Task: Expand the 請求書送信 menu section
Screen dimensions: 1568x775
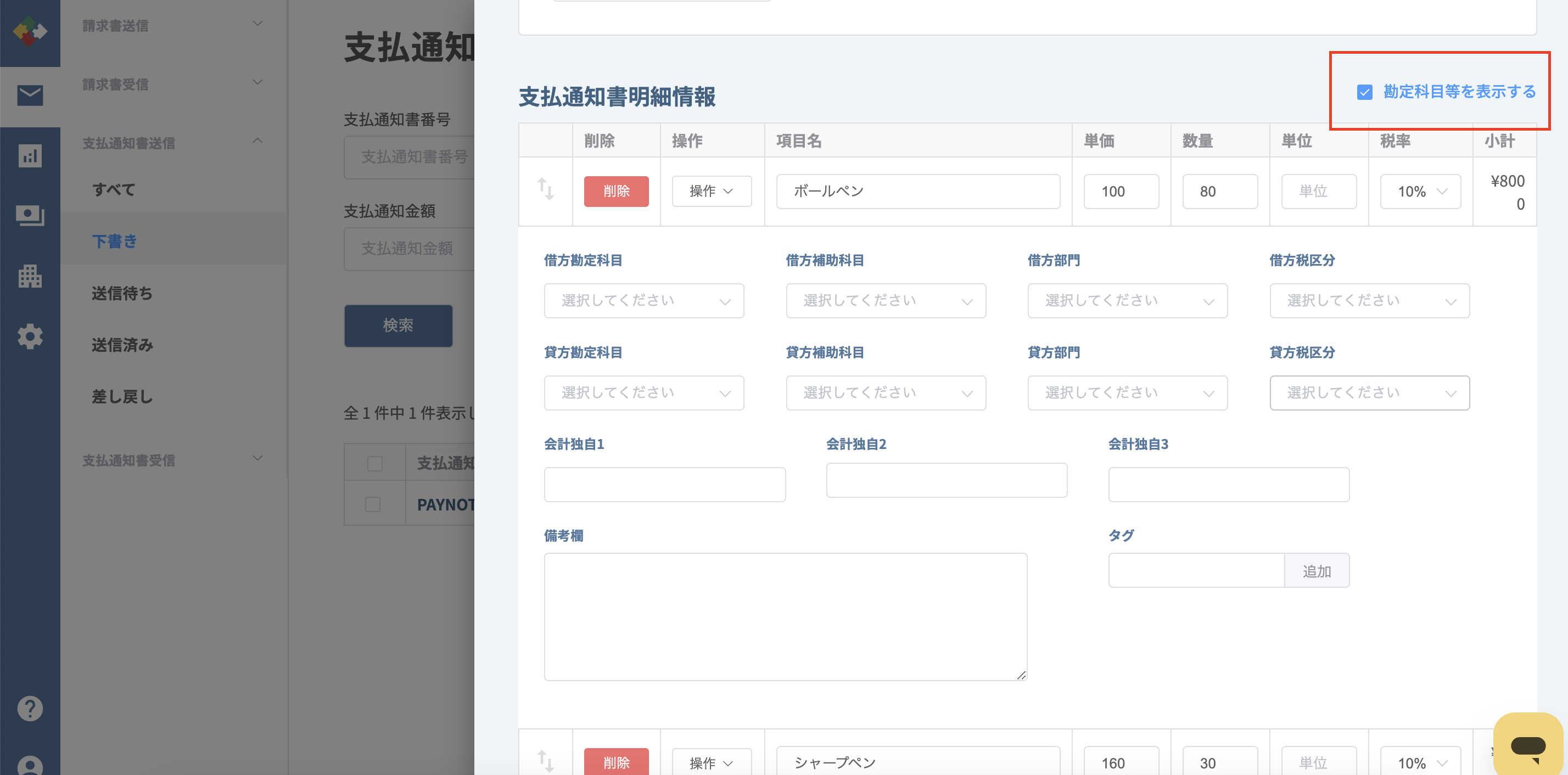Action: click(173, 25)
